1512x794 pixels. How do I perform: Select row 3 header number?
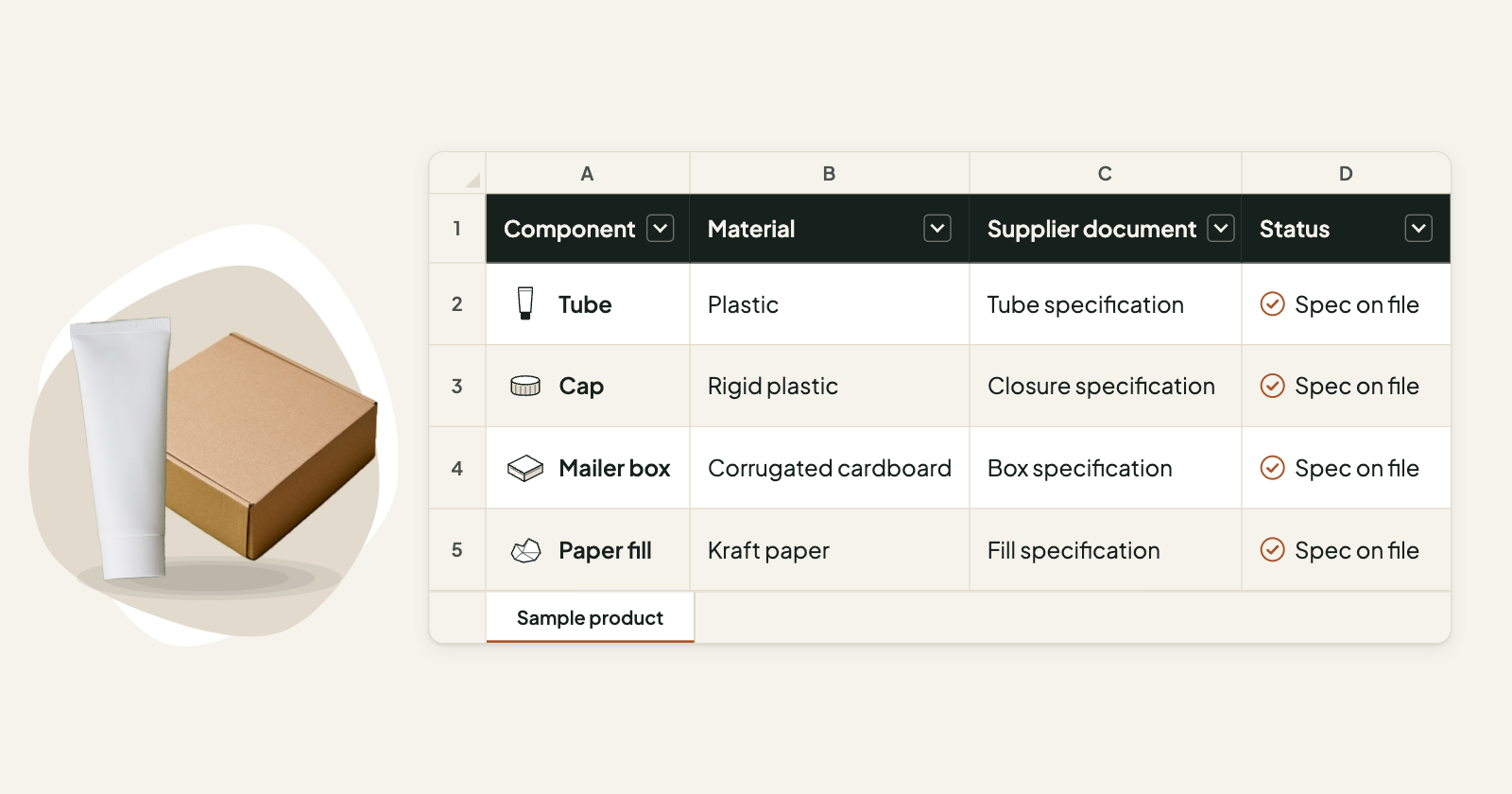457,386
